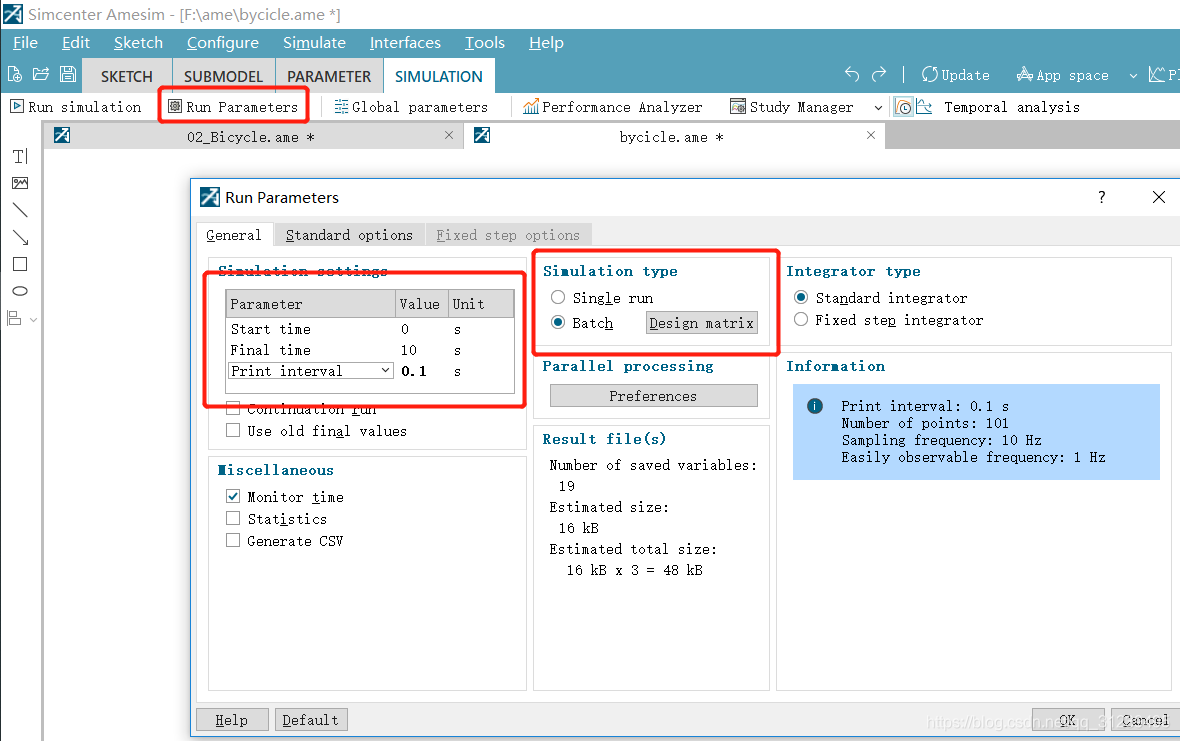Select the line drawing tool
The image size is (1180, 741).
tap(20, 210)
